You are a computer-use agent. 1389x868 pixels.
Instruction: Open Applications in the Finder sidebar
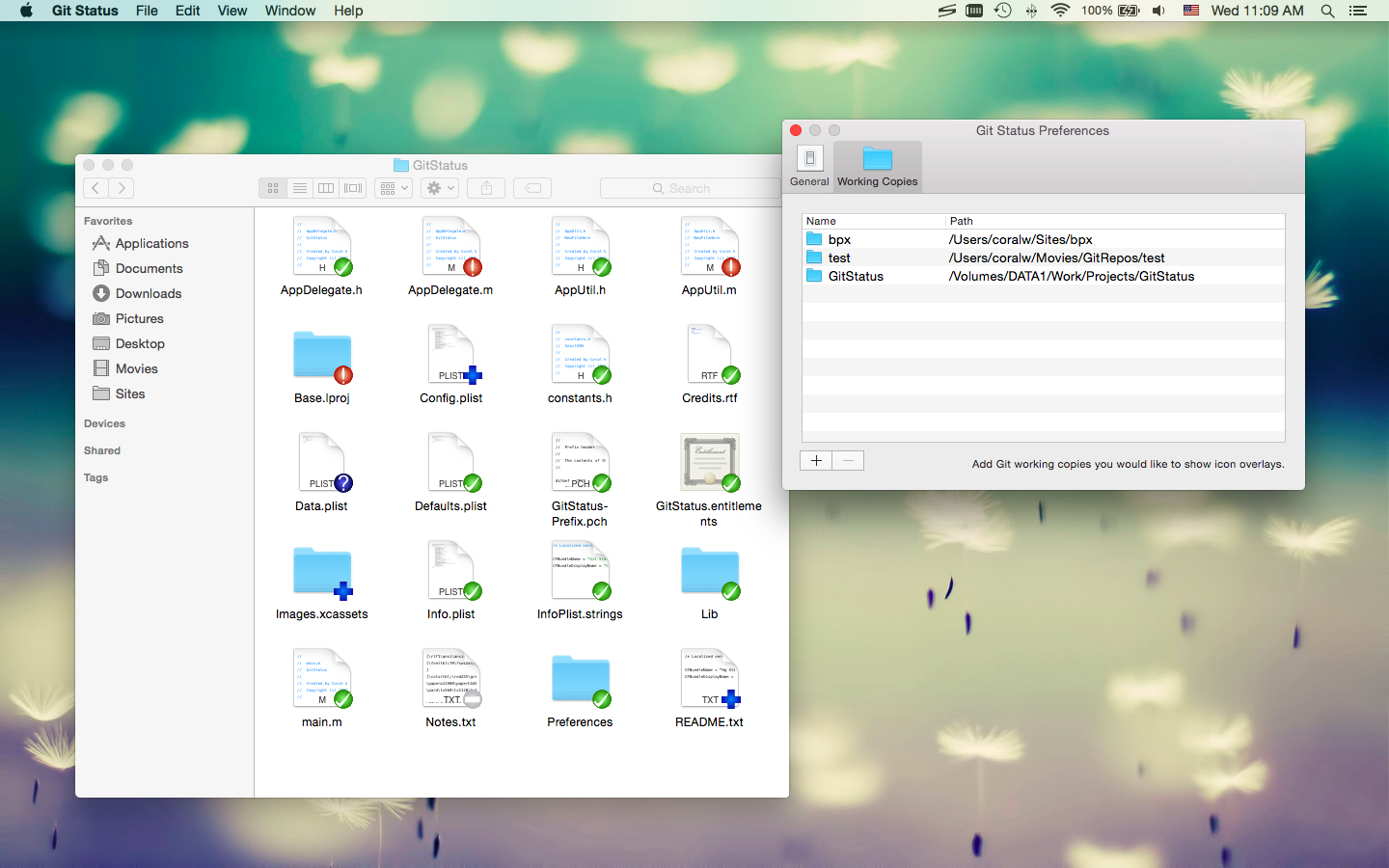click(141, 243)
